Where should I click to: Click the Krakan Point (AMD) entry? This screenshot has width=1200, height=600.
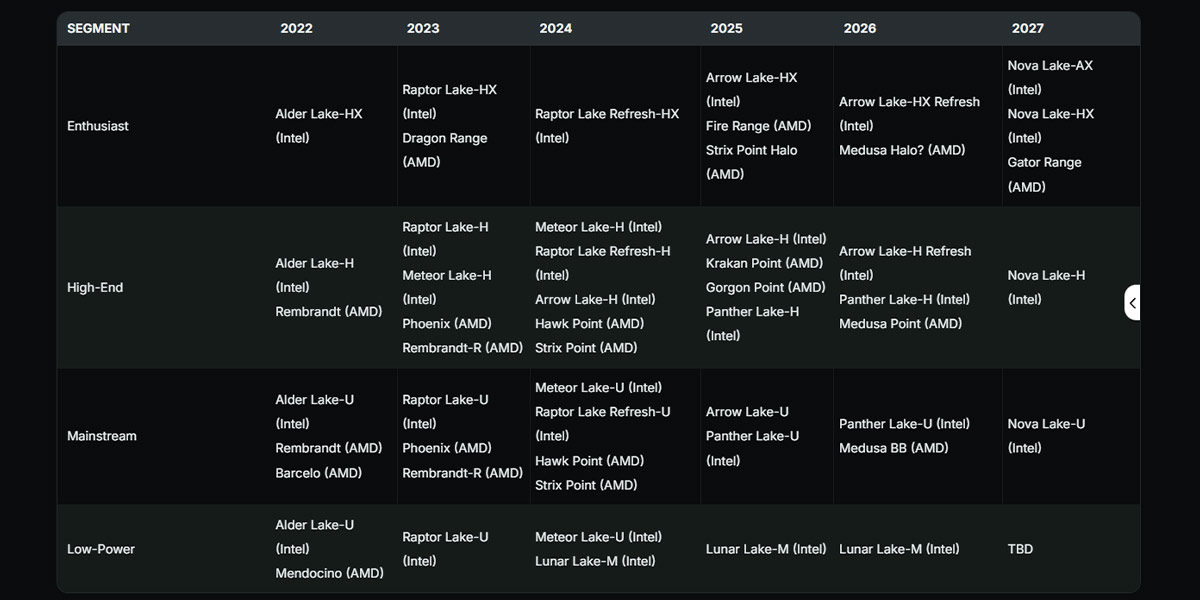tap(765, 263)
